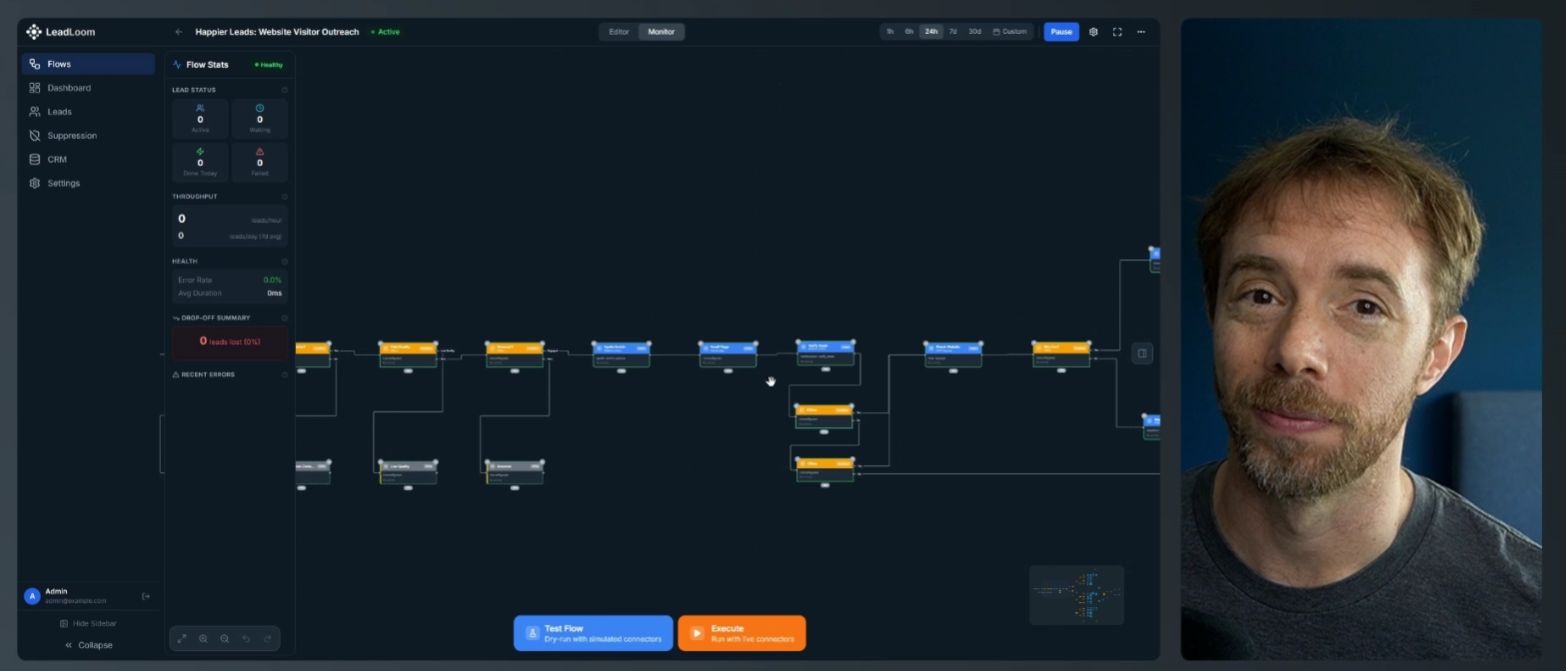Viewport: 1566px width, 671px height.
Task: Click the Failed warning triangle icon
Action: click(260, 152)
